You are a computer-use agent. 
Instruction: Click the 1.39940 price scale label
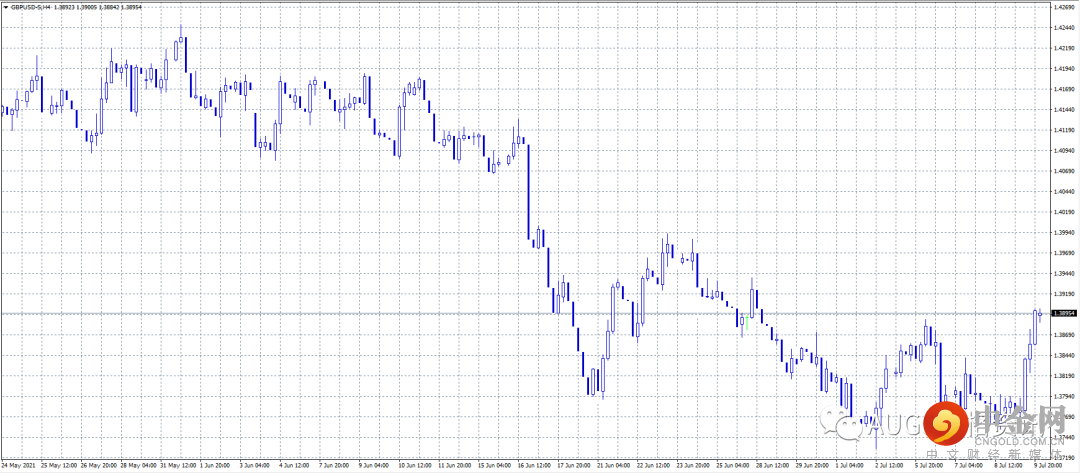point(1063,232)
